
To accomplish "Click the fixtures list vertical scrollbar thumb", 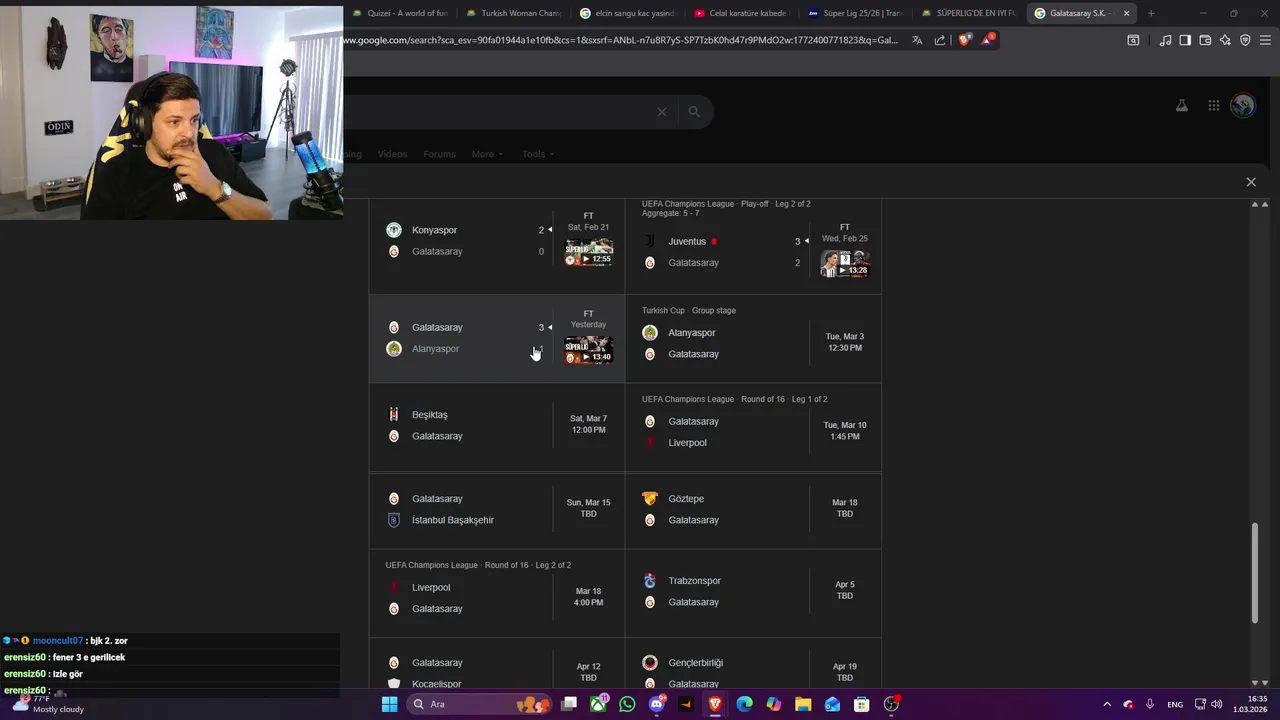I will (x=1254, y=573).
